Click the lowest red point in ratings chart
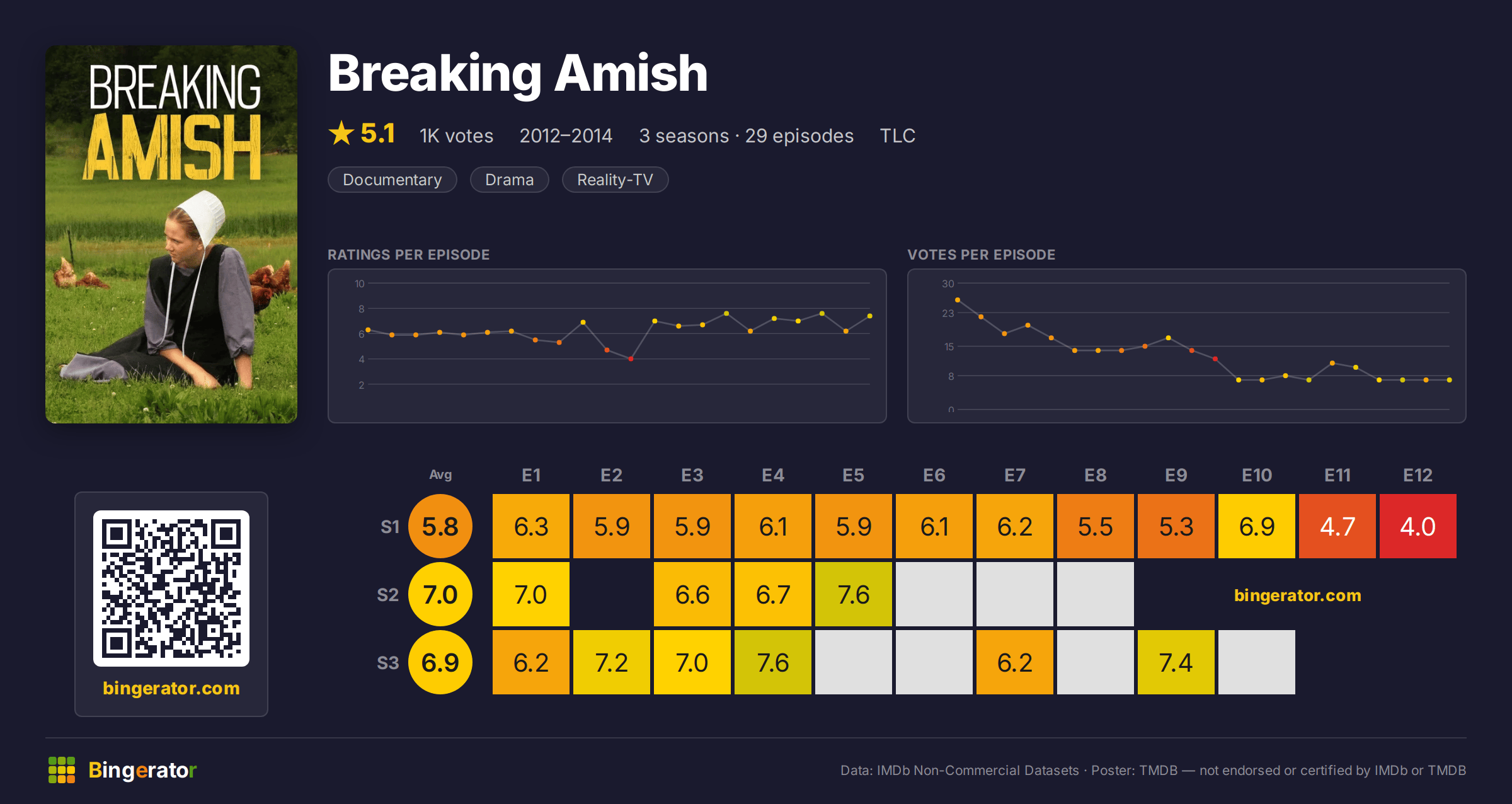This screenshot has height=804, width=1512. point(631,359)
